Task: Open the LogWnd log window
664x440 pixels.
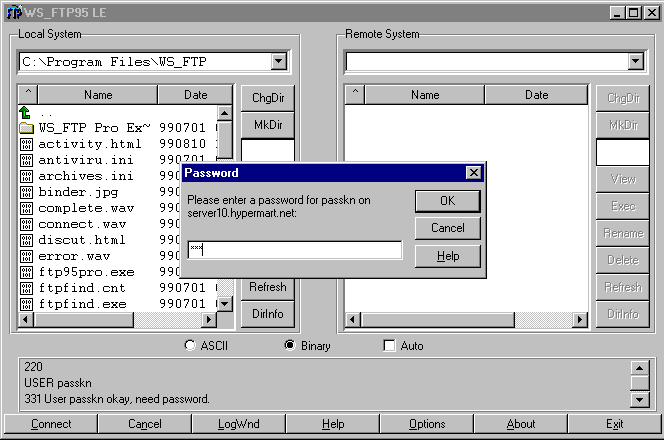Action: tap(239, 424)
